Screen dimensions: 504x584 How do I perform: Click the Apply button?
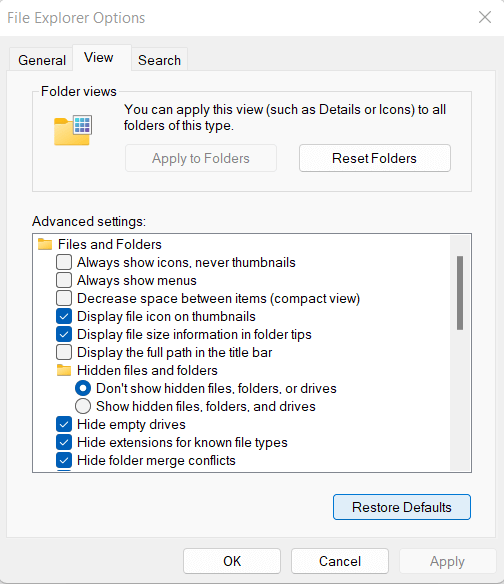[x=447, y=561]
